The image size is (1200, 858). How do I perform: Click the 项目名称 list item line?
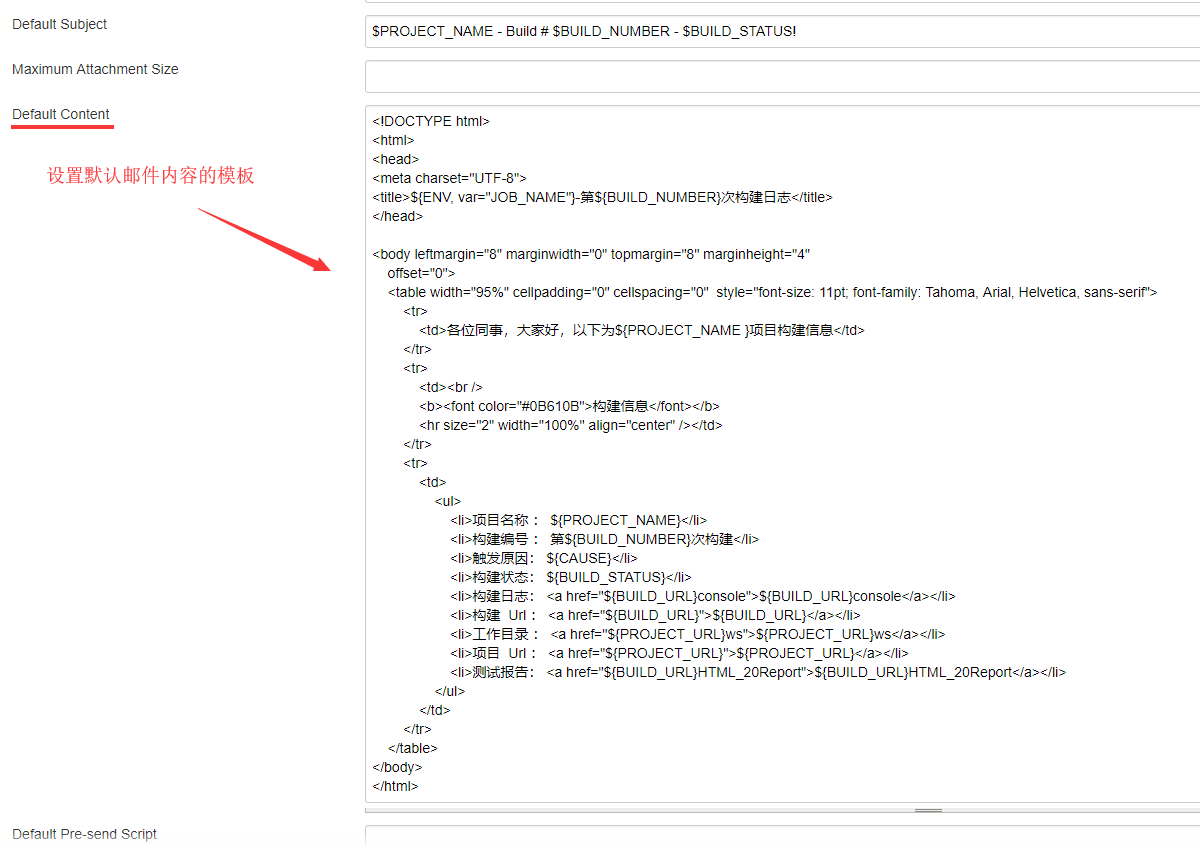[x=578, y=520]
